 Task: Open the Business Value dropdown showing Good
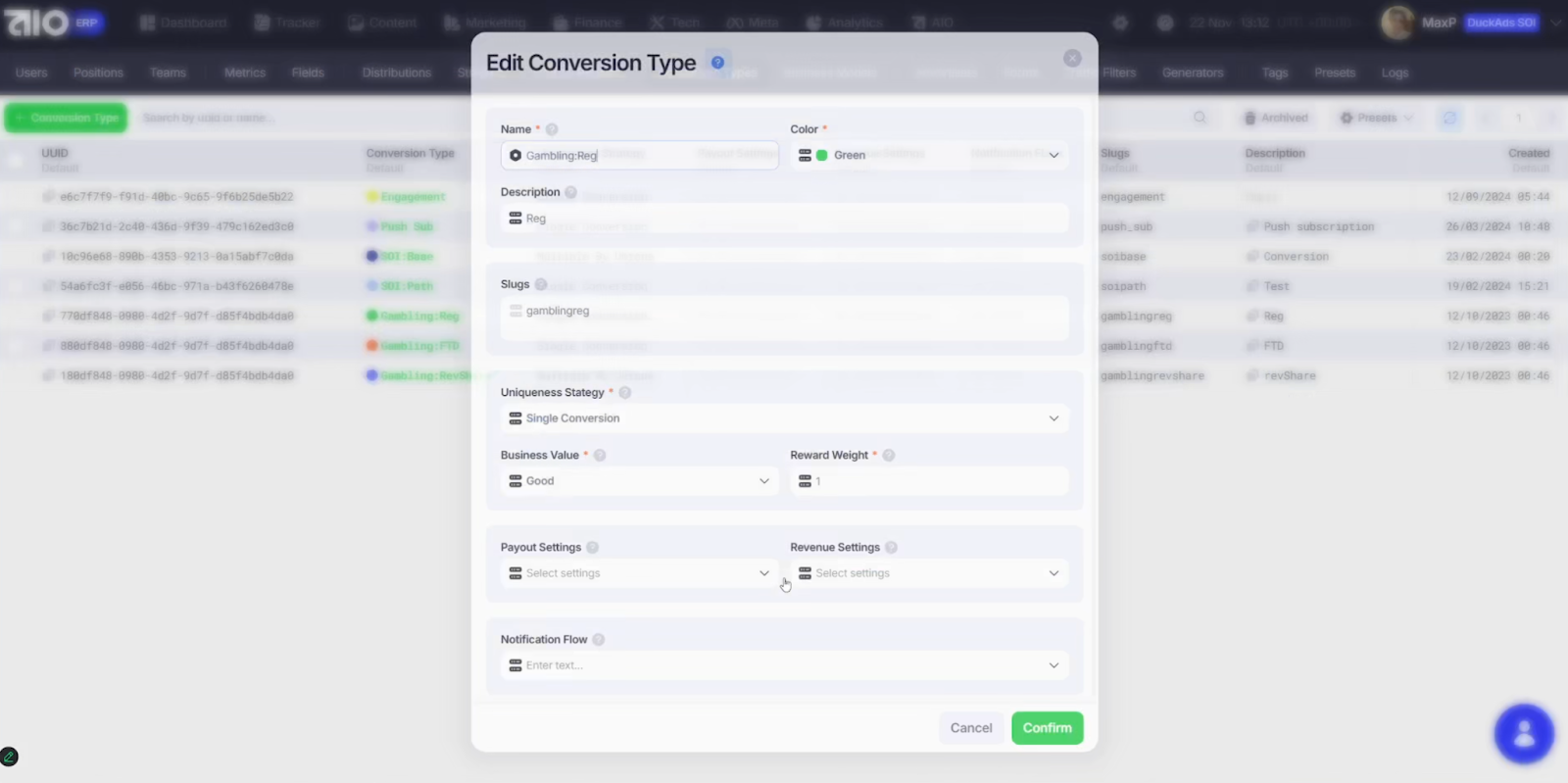639,481
